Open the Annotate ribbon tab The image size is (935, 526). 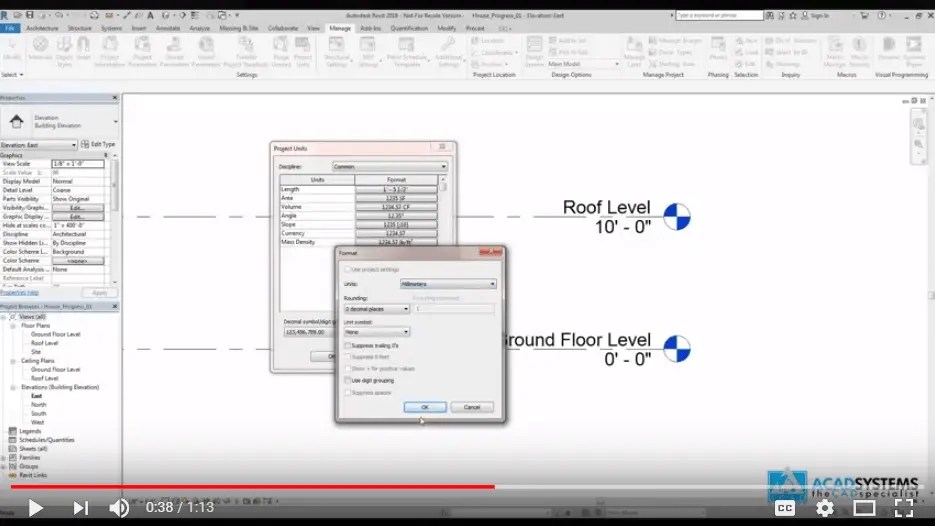[x=168, y=28]
